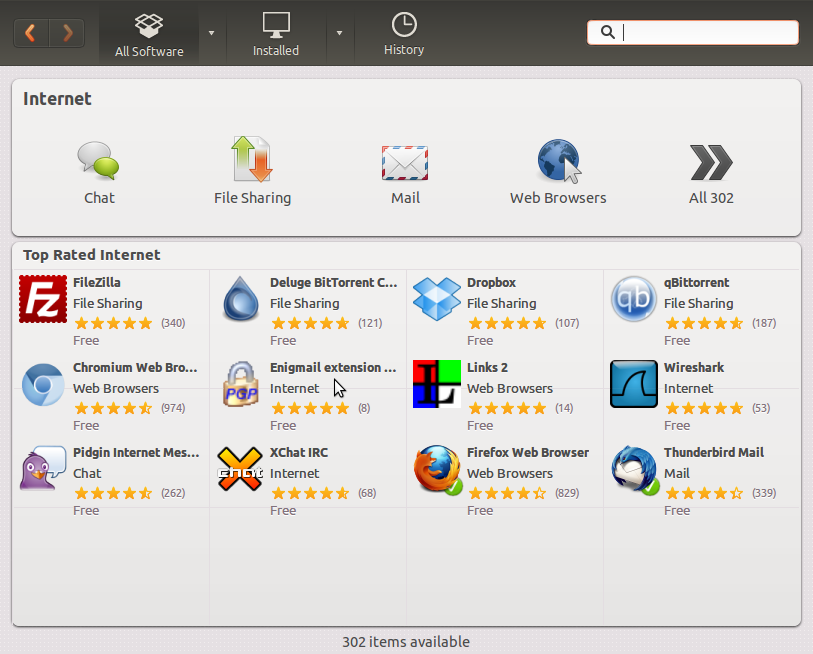Click the Wireshark app icon

(x=633, y=383)
